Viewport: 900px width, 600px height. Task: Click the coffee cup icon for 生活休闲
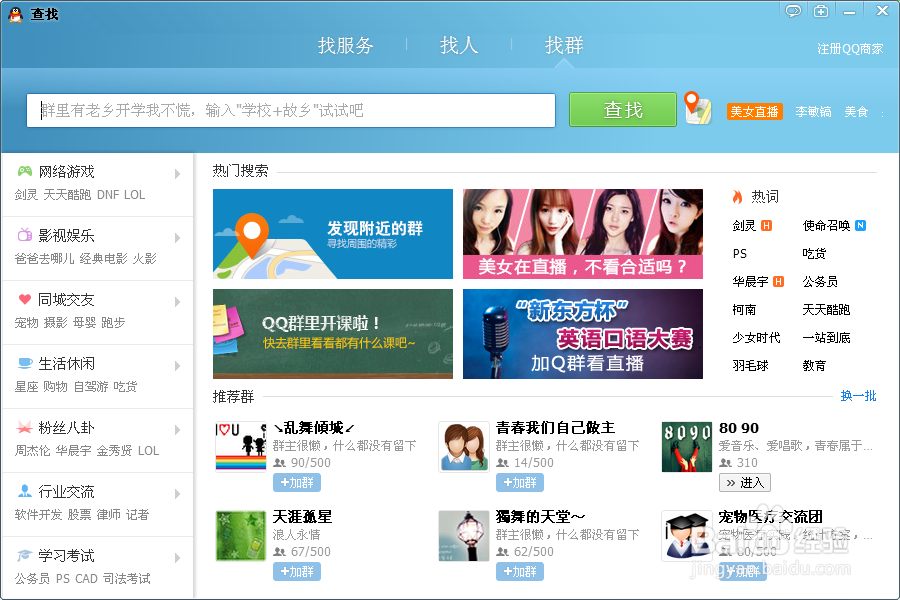pyautogui.click(x=25, y=363)
